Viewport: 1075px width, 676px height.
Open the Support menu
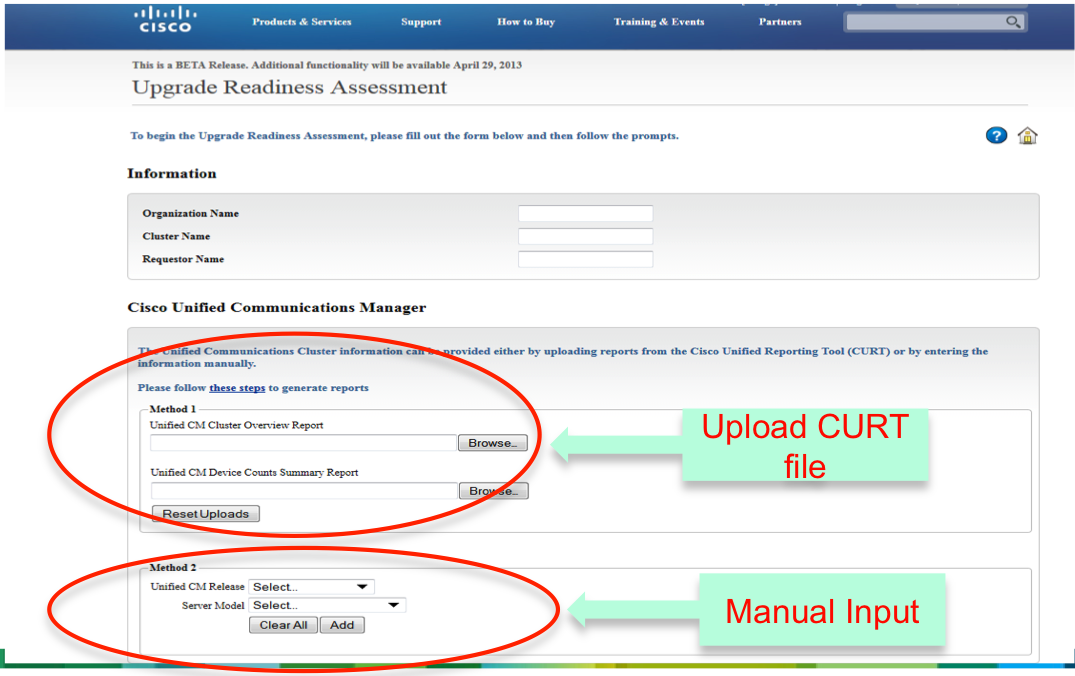[x=421, y=22]
